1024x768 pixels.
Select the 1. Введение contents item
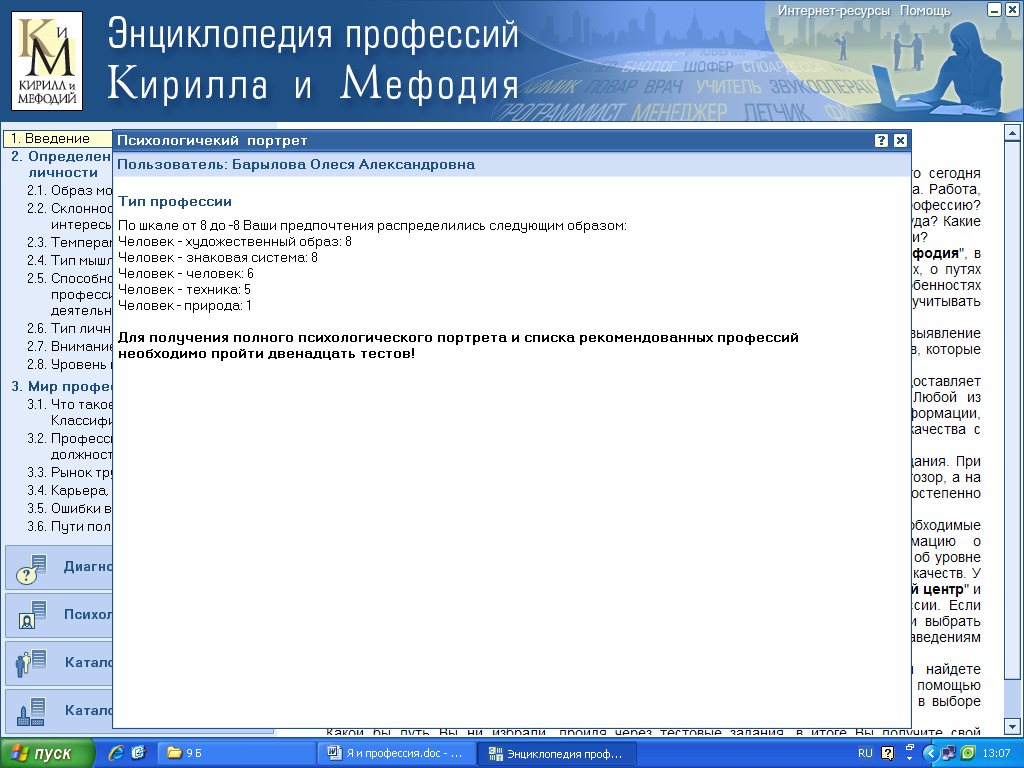(x=57, y=138)
